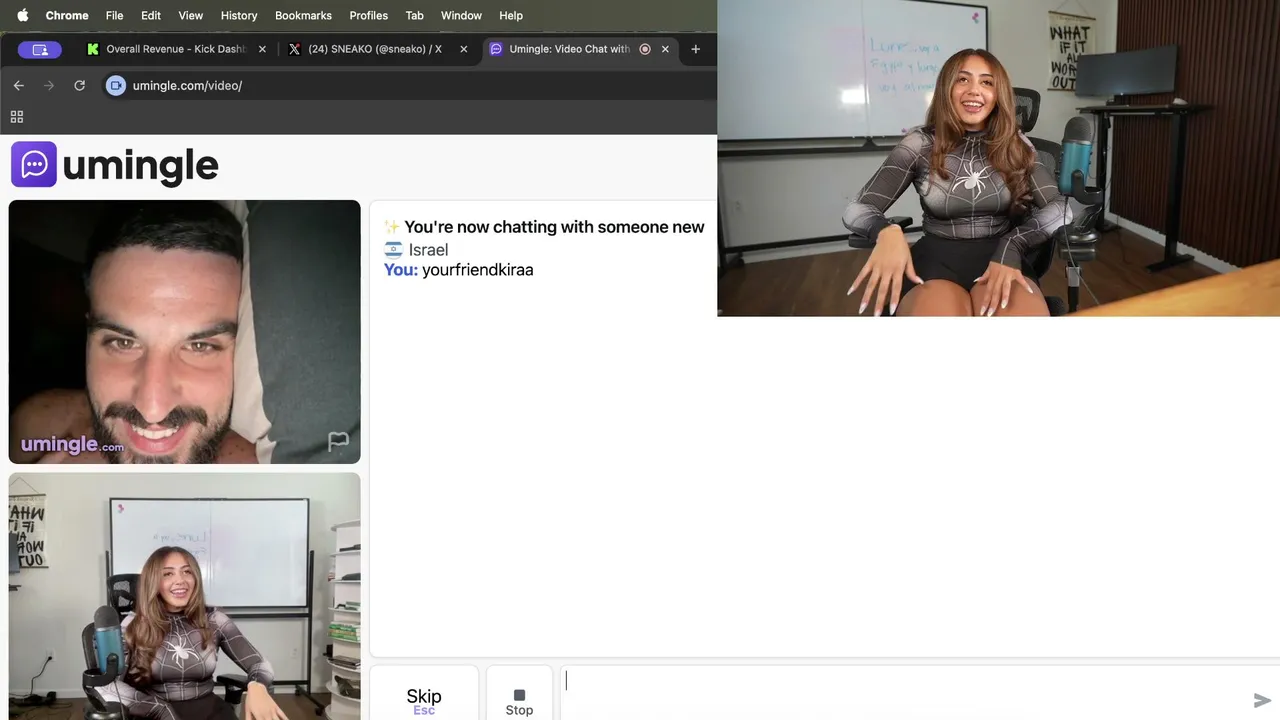Viewport: 1280px width, 720px height.
Task: Close the Overall Revenue Kick tab
Action: (262, 49)
